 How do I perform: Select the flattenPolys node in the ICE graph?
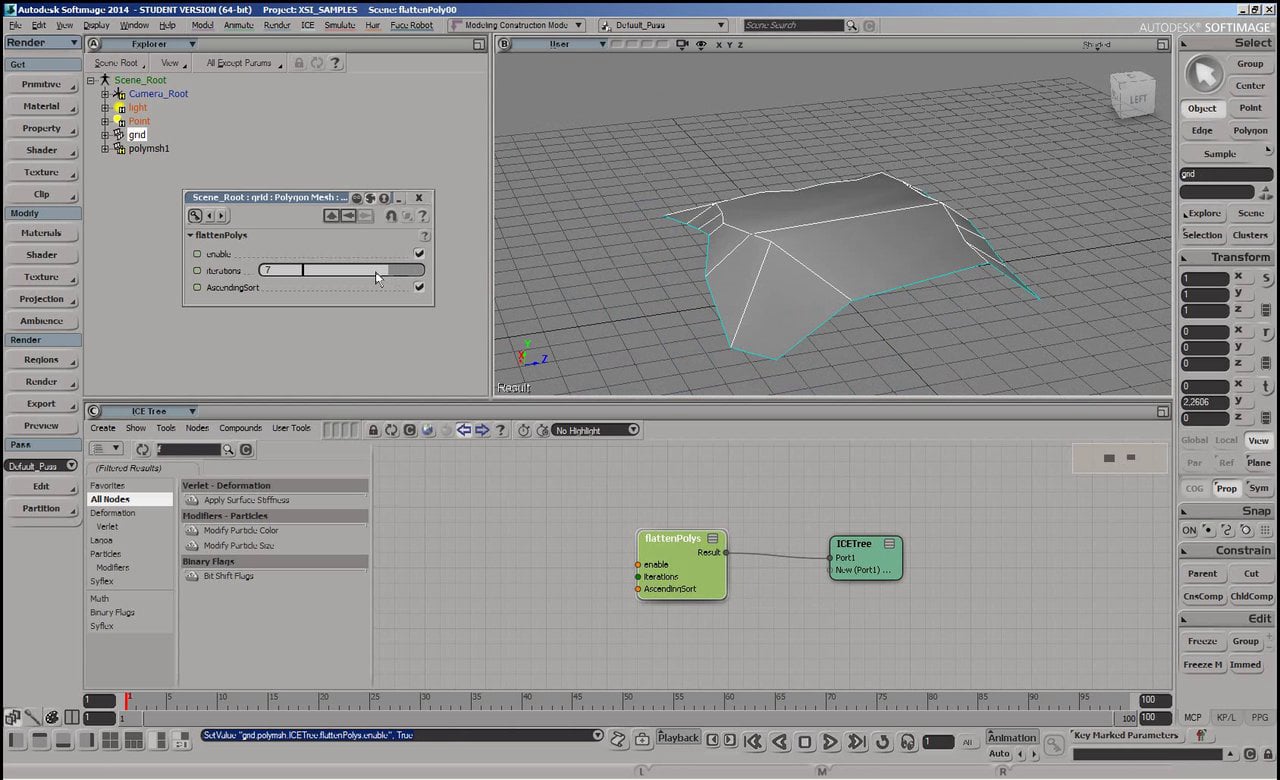(681, 565)
